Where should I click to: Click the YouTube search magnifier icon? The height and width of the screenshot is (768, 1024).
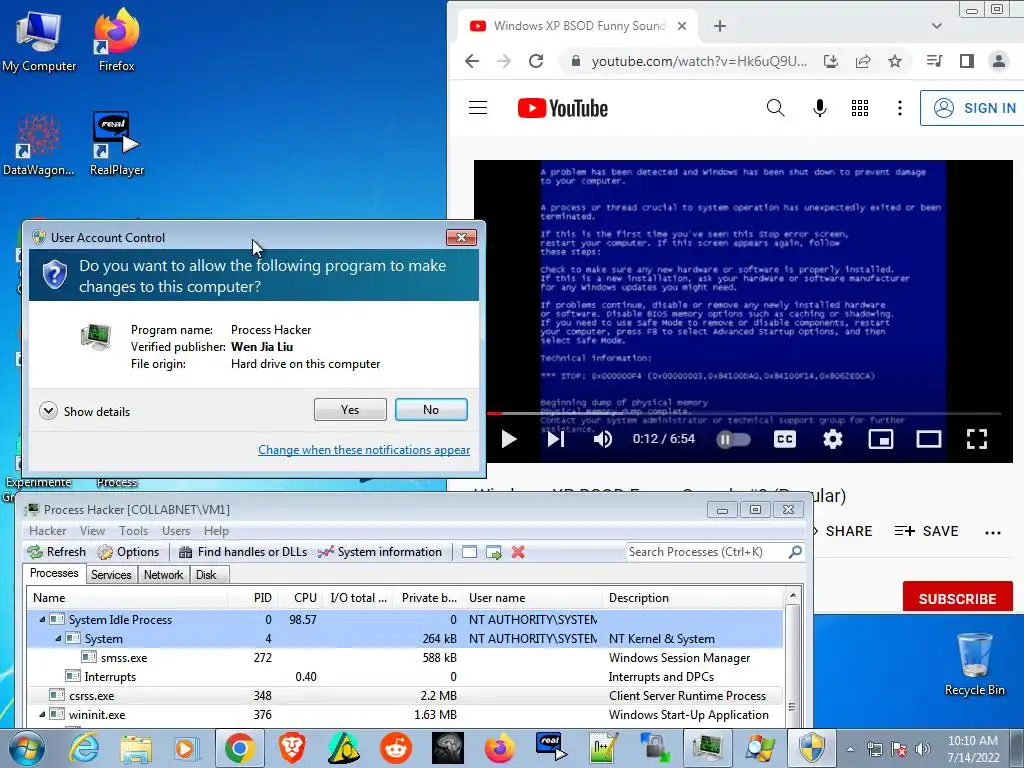click(775, 108)
